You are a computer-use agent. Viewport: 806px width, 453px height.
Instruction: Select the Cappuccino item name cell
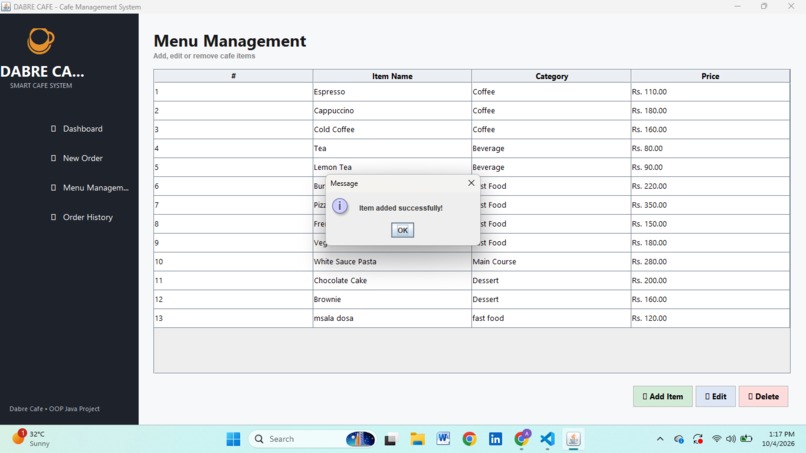(x=392, y=111)
